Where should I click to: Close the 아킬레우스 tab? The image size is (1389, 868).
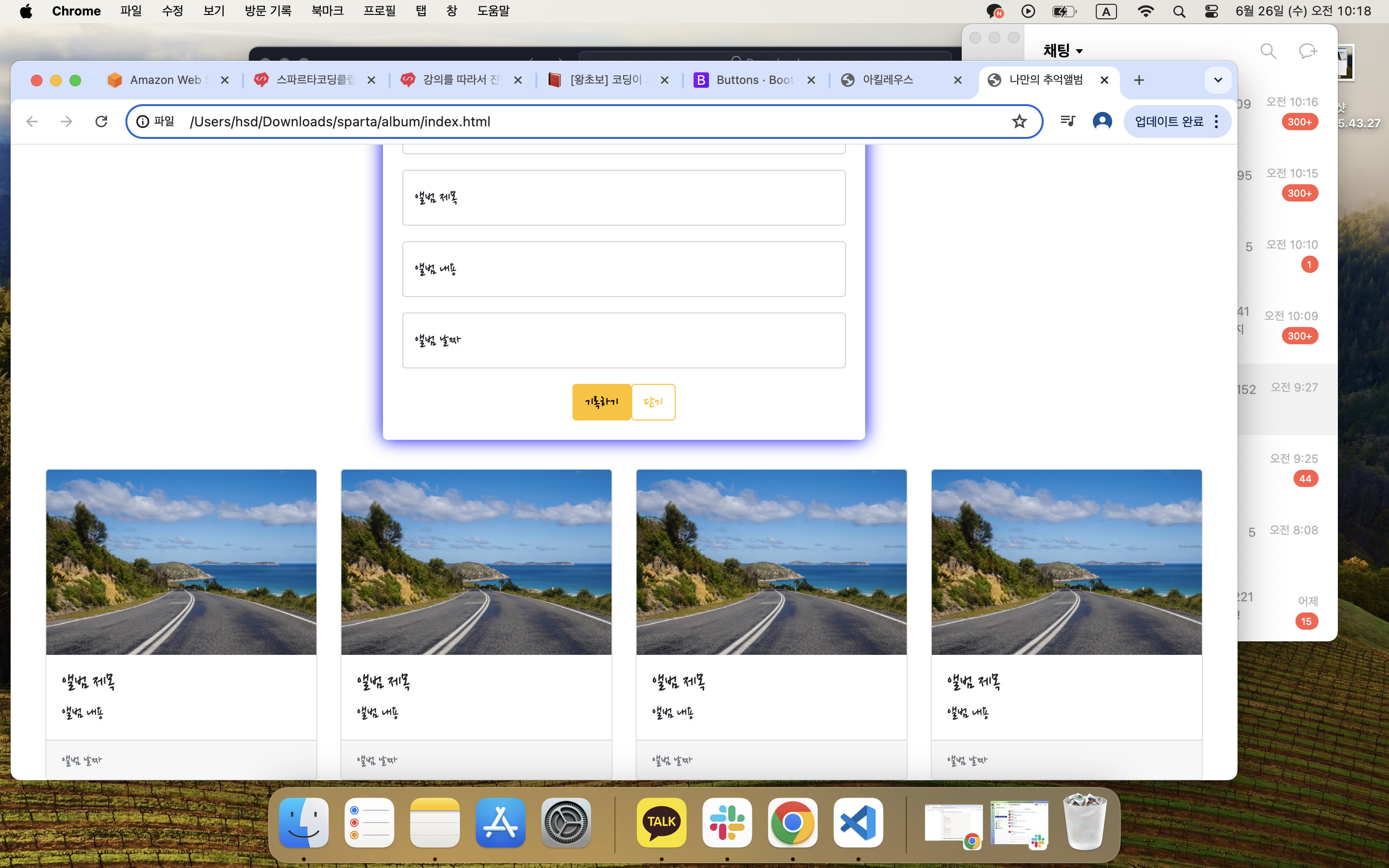pyautogui.click(x=957, y=81)
